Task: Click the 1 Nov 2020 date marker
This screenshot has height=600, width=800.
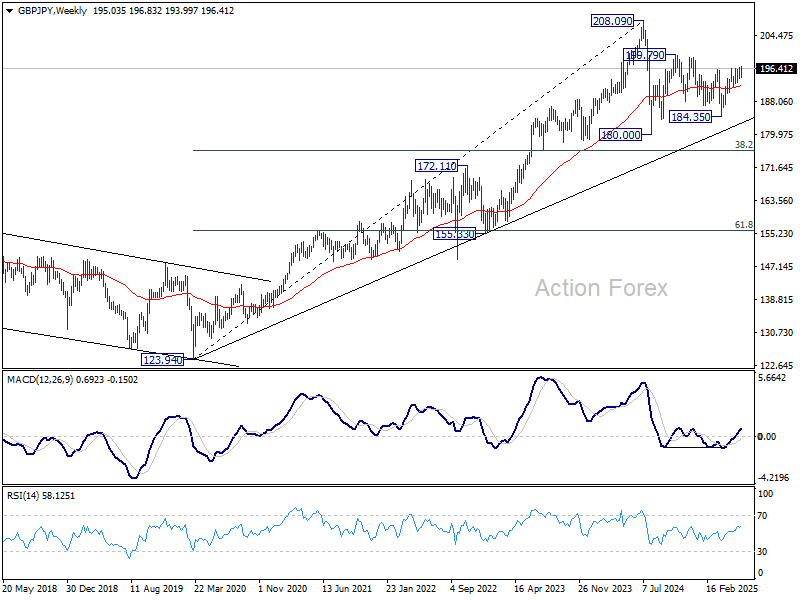Action: pos(283,588)
